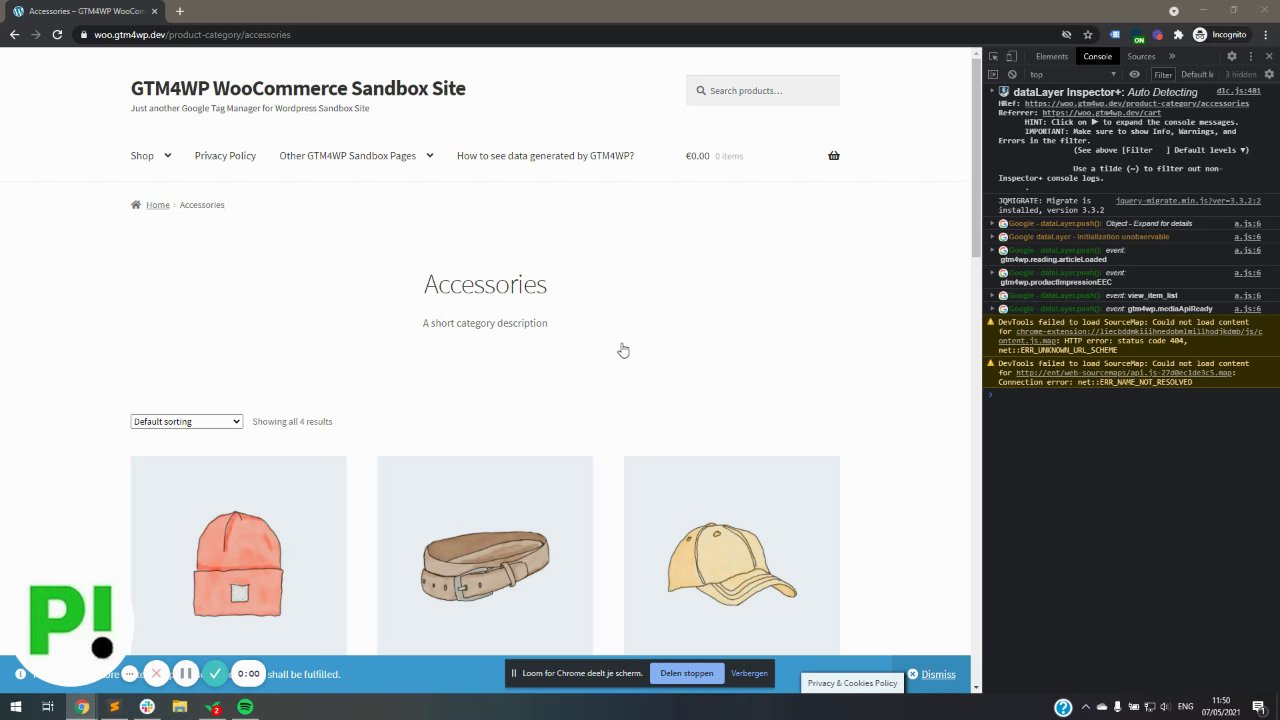Click the Home breadcrumb link
Image resolution: width=1280 pixels, height=720 pixels.
tap(158, 205)
